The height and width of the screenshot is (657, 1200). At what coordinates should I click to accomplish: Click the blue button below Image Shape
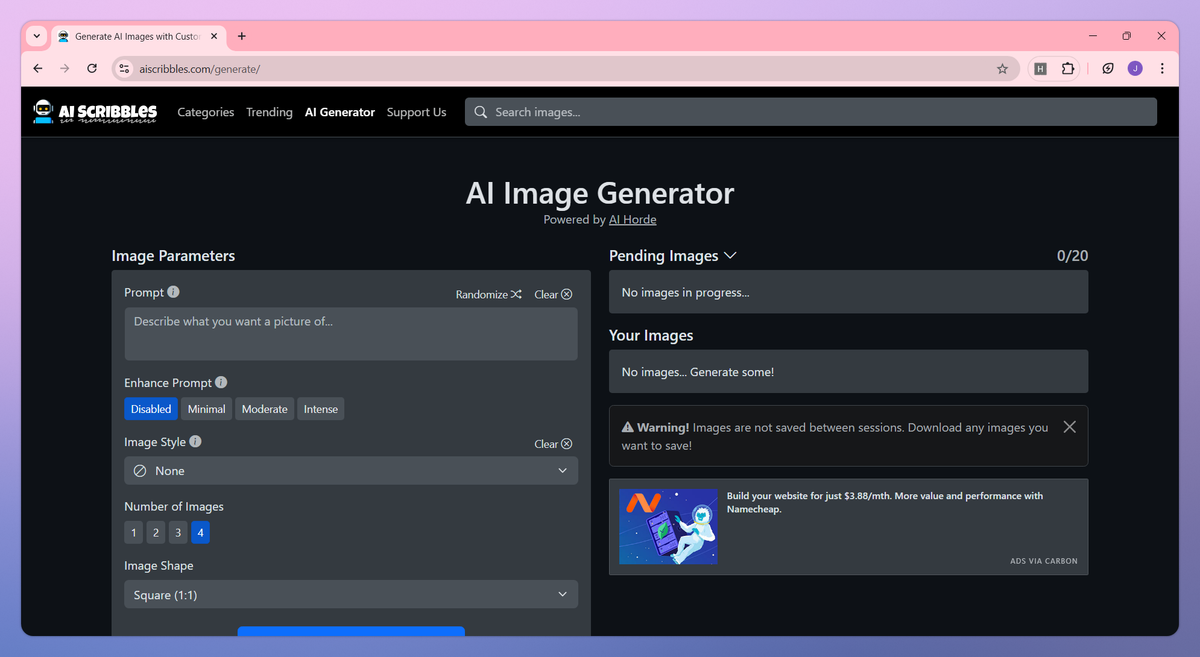351,631
